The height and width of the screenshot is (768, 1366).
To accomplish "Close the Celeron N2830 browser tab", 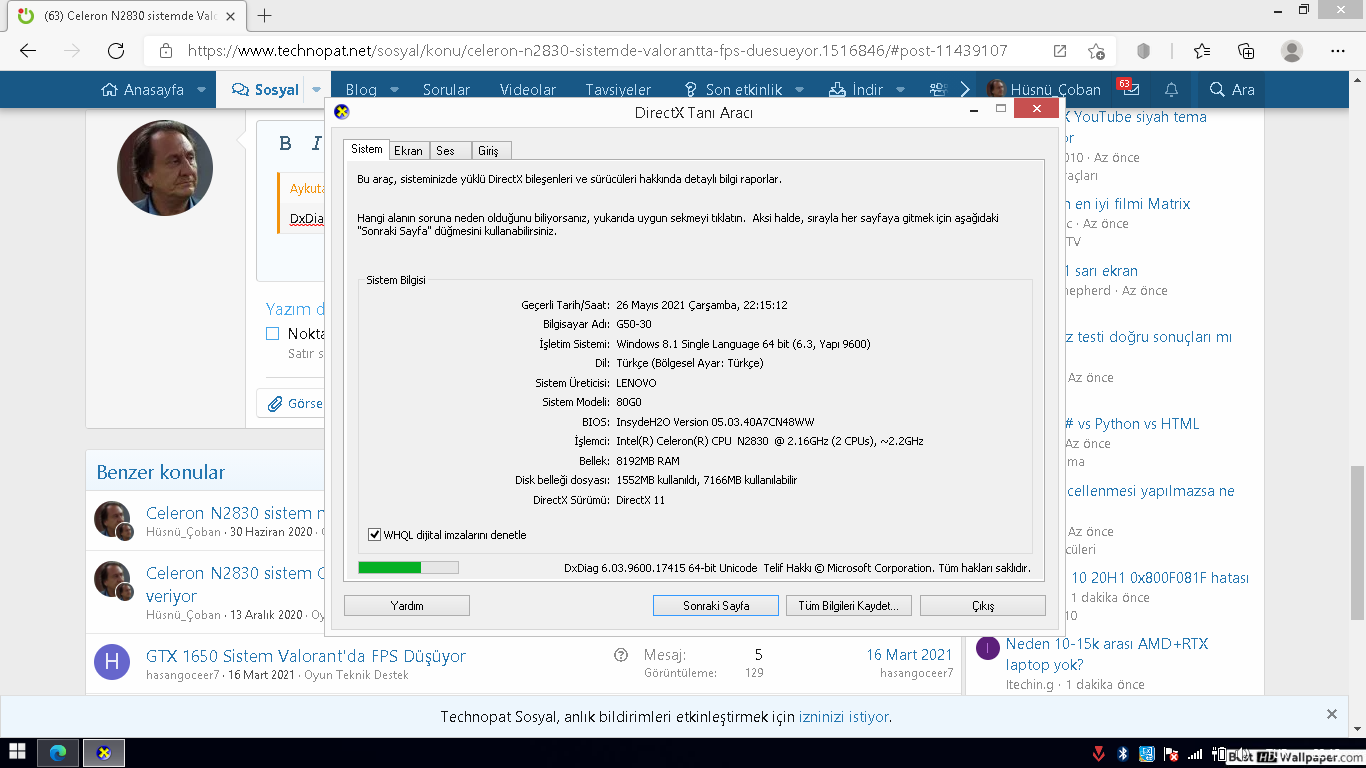I will pyautogui.click(x=229, y=15).
